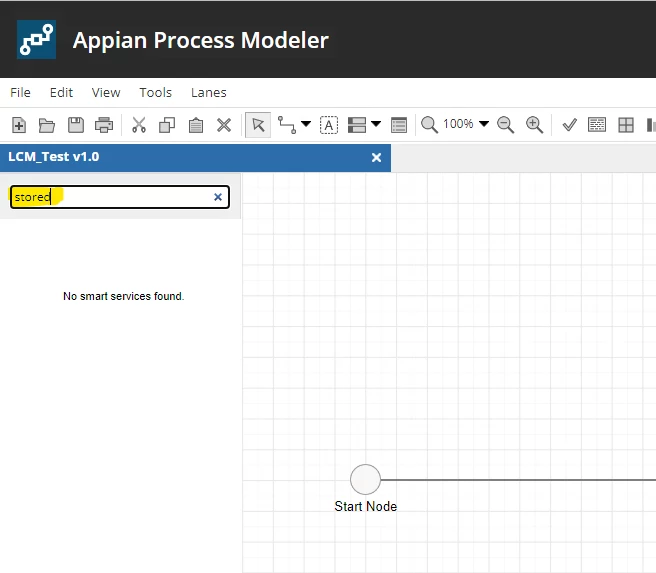
Task: Open the Edit menu
Action: [61, 92]
